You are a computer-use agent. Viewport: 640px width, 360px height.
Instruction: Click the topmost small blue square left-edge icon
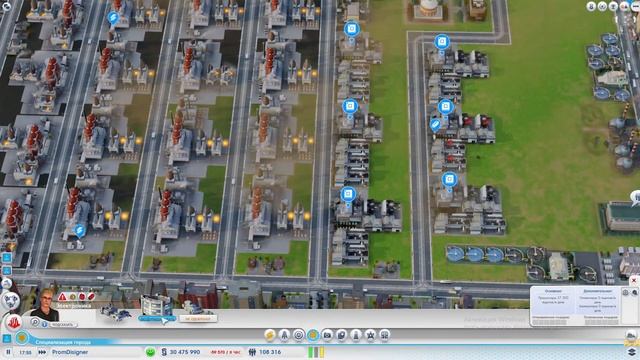click(x=7, y=258)
